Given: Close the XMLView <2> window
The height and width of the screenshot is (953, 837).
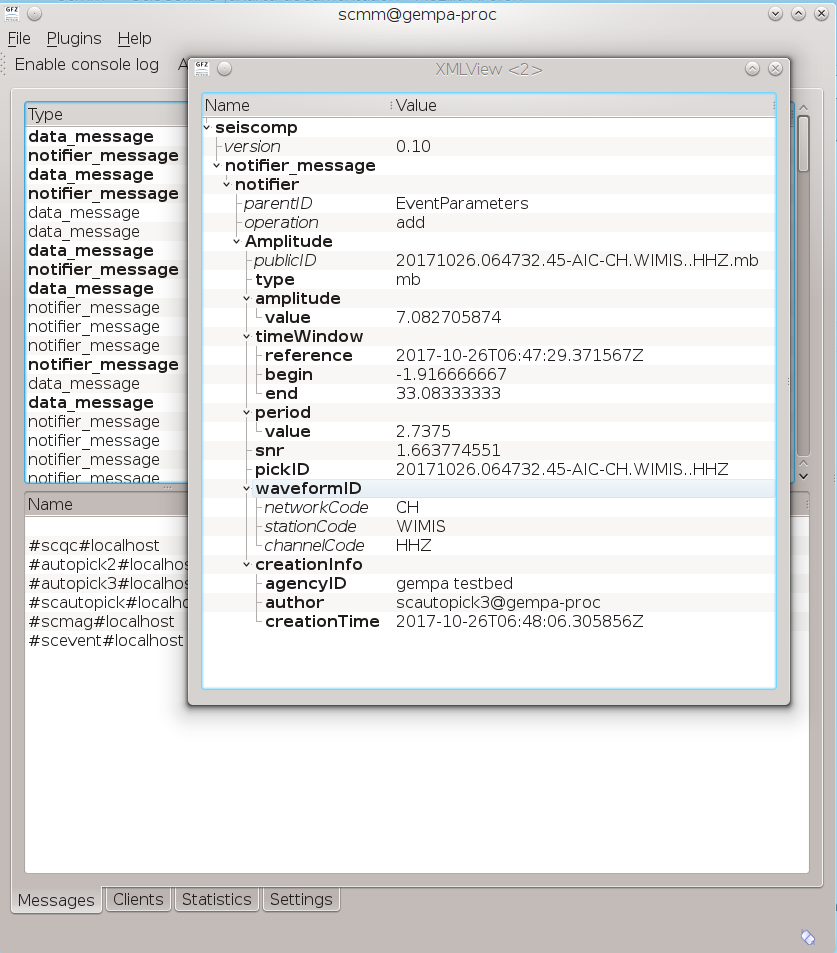Looking at the screenshot, I should (775, 68).
